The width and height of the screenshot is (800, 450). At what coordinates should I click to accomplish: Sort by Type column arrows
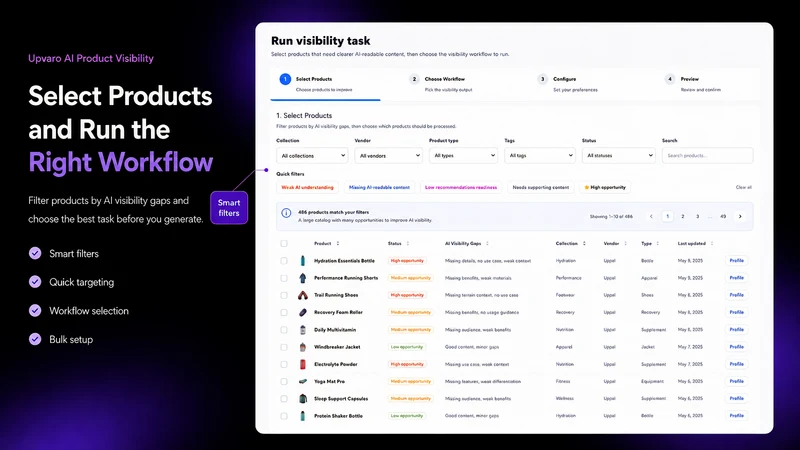tap(658, 243)
